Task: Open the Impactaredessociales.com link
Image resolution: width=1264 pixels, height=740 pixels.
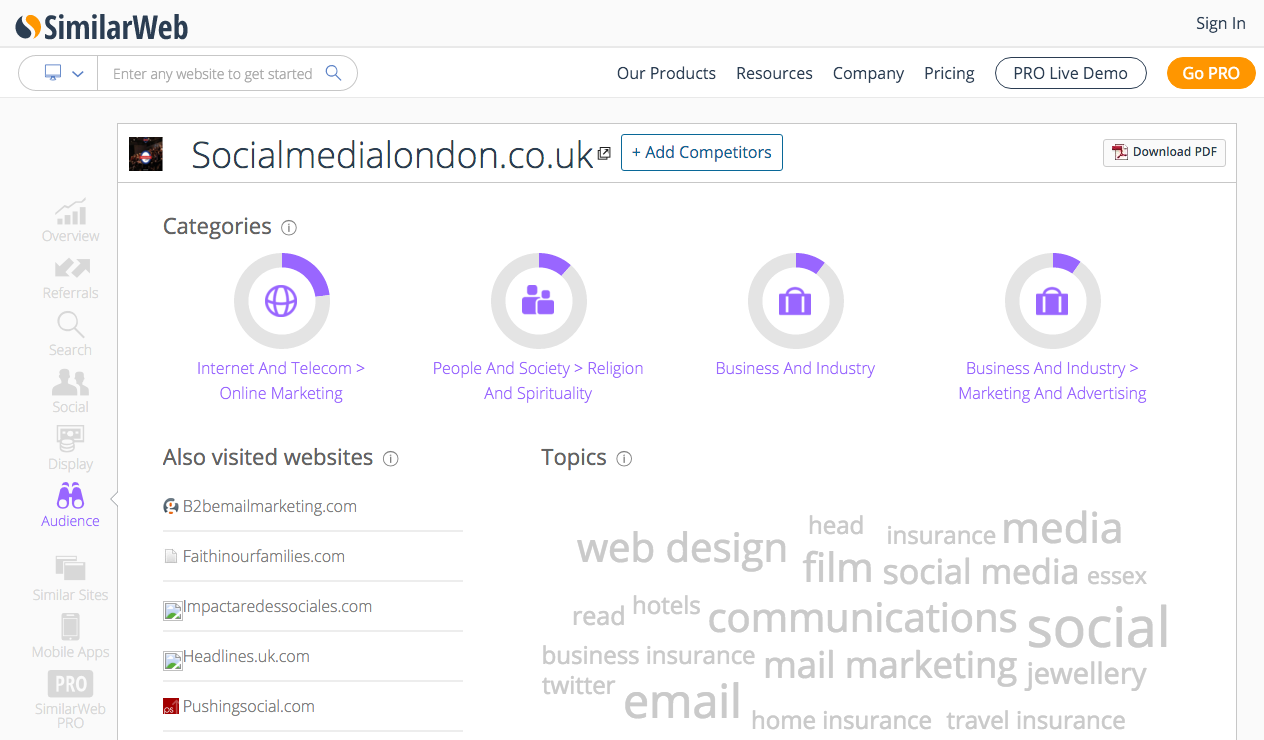Action: [277, 606]
